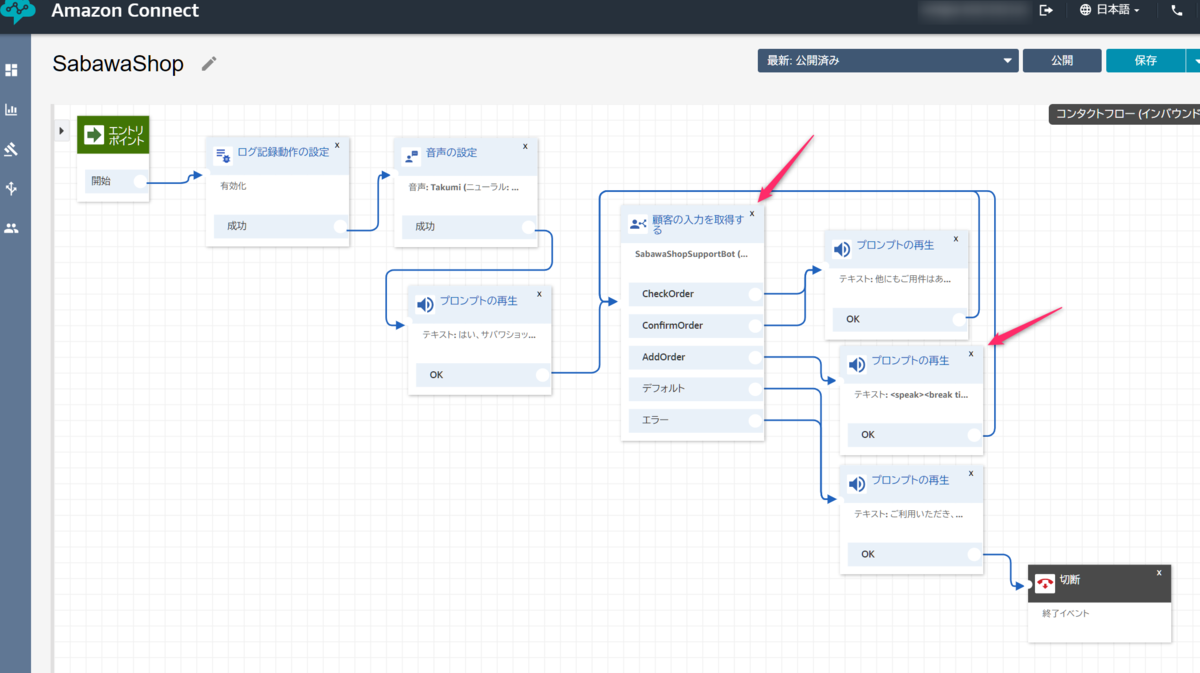
Task: Click the エントリポイント block title
Action: click(127, 134)
